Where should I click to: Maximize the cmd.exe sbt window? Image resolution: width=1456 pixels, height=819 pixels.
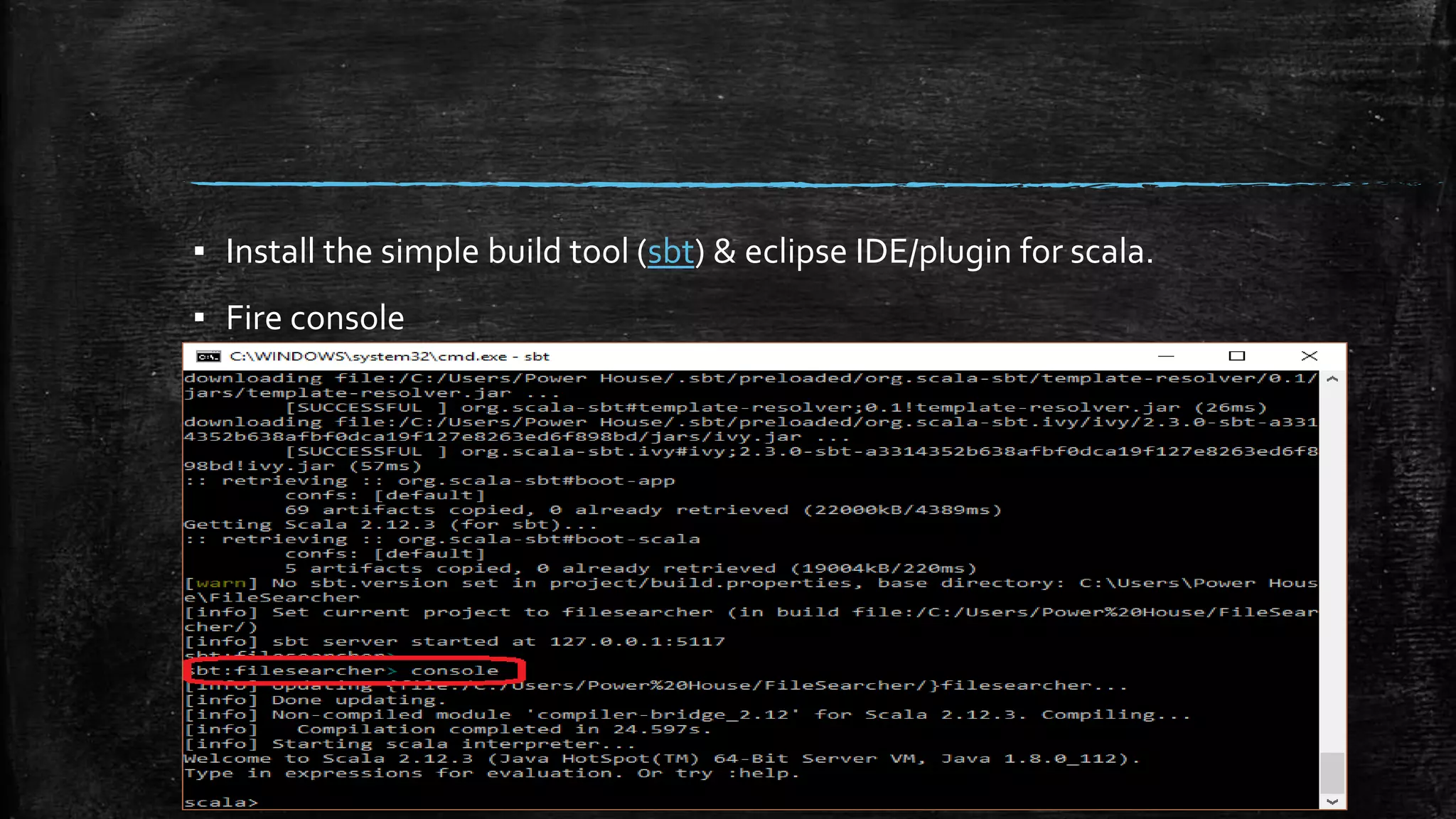(x=1237, y=355)
